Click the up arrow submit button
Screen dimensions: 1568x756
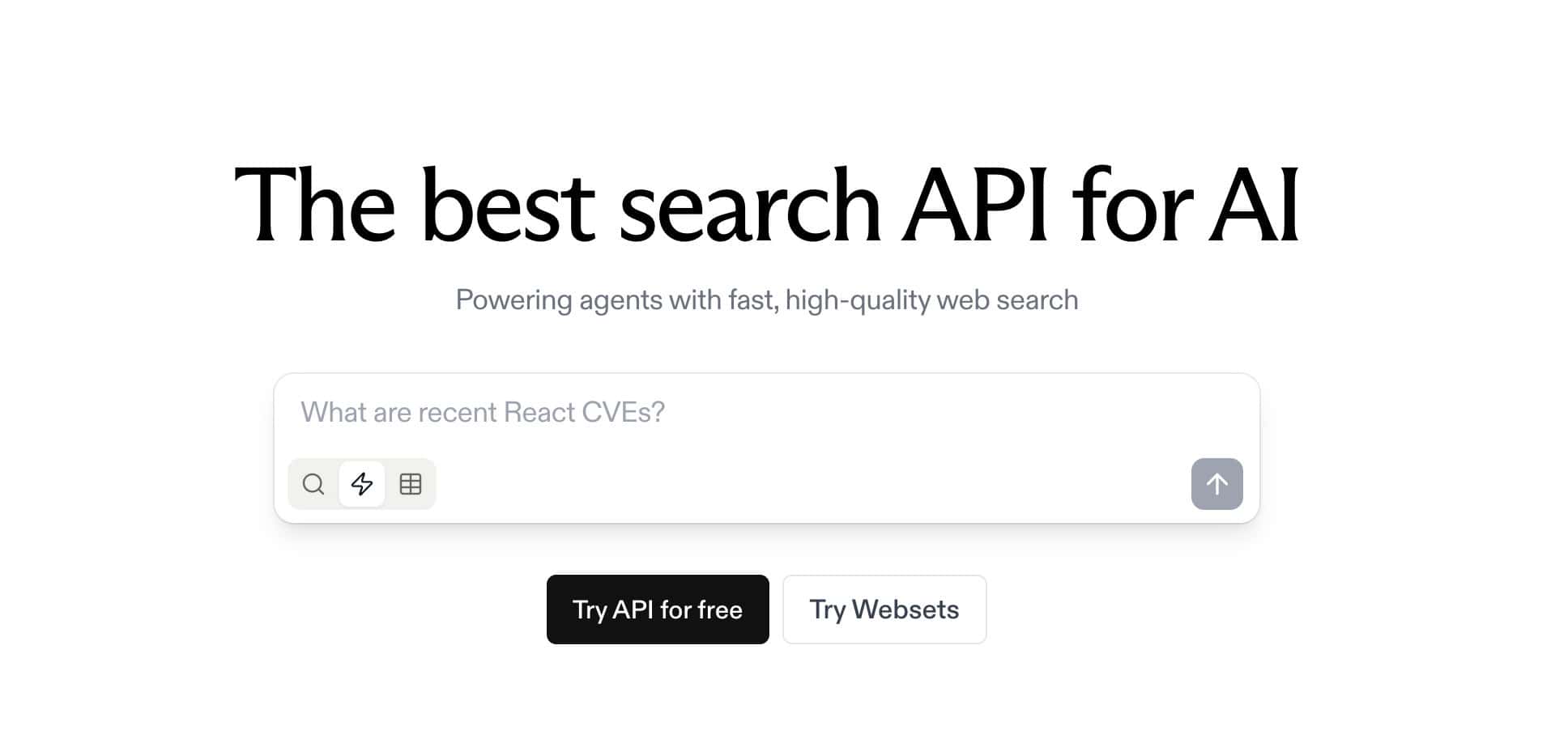pos(1216,484)
